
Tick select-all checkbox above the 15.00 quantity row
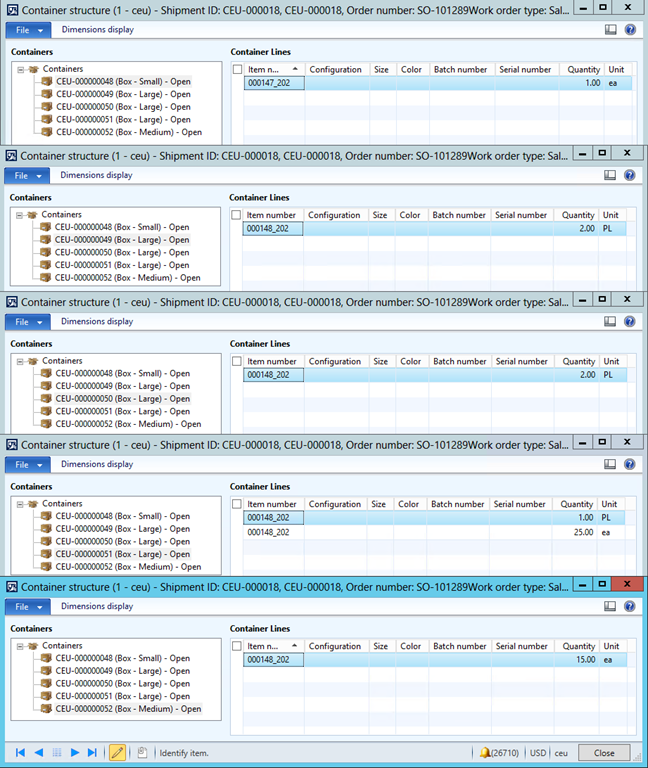click(x=237, y=647)
